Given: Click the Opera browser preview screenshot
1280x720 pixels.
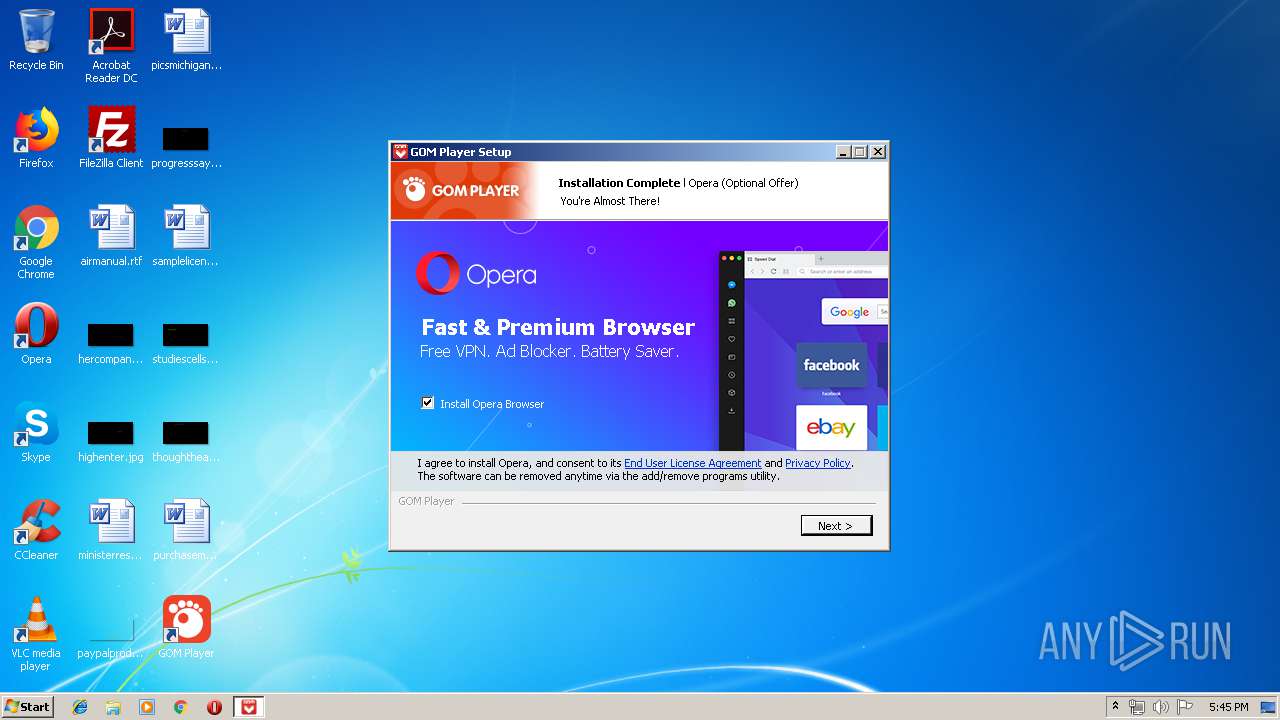Looking at the screenshot, I should click(803, 350).
